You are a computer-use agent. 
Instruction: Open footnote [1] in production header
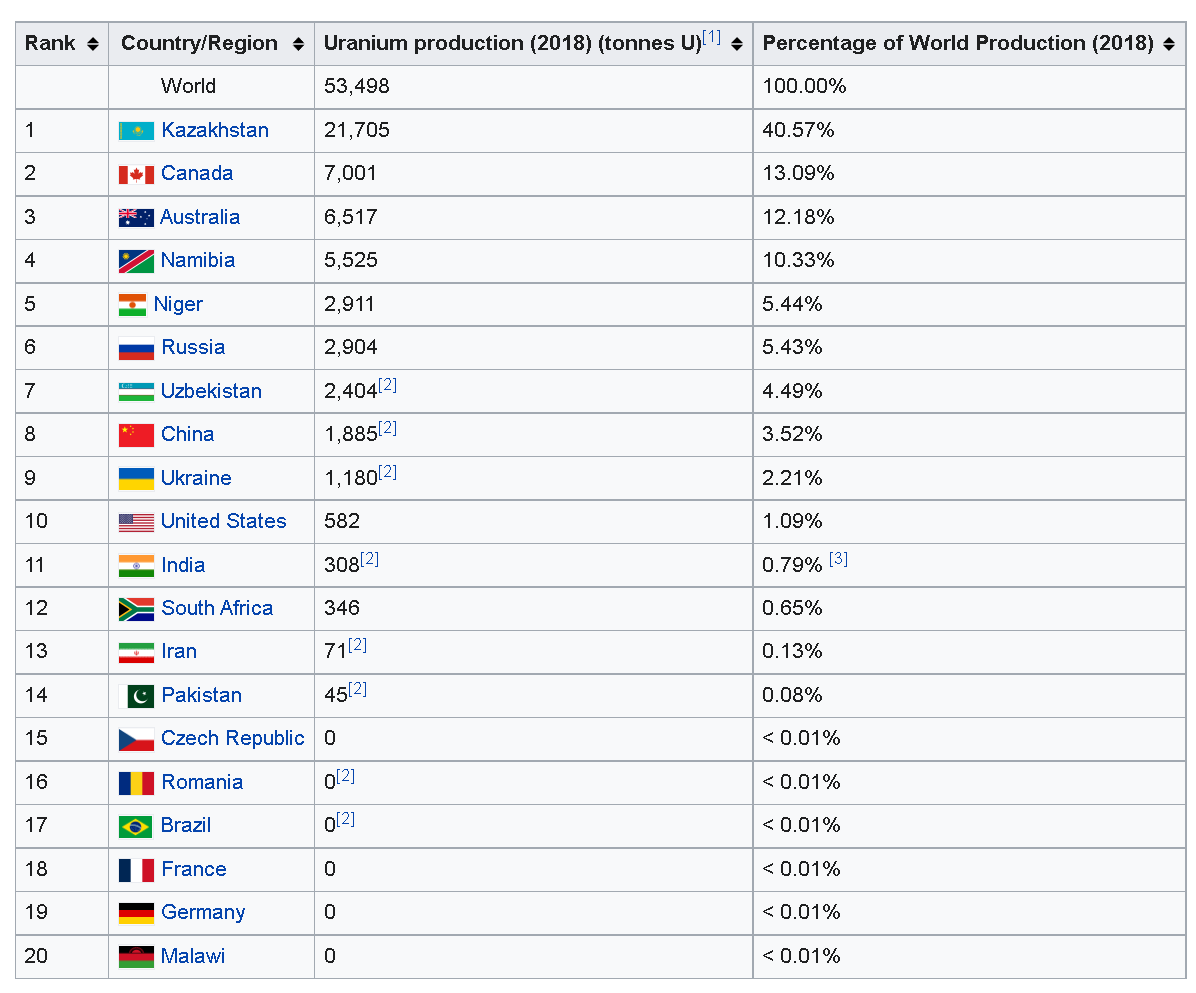pos(711,38)
